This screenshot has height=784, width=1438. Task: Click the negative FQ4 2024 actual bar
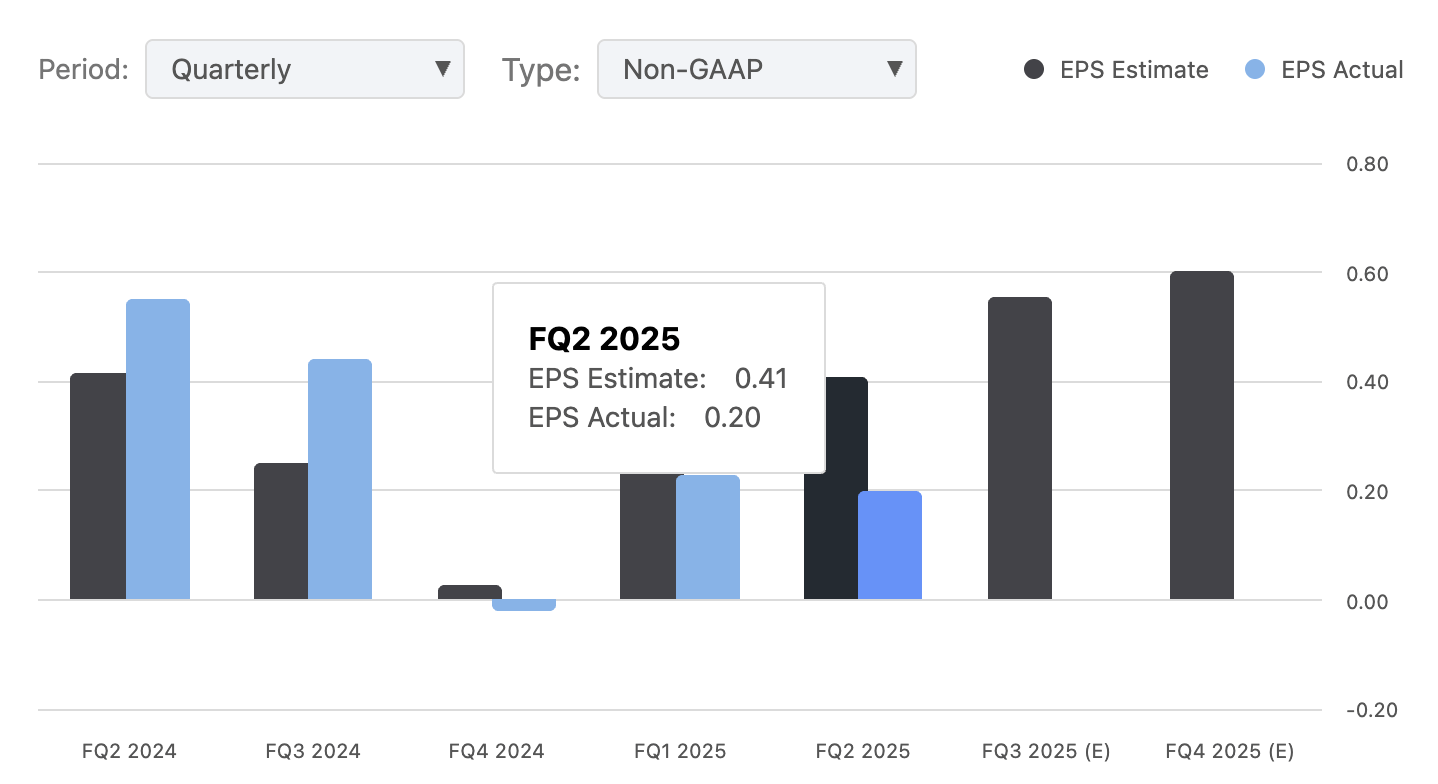[525, 603]
